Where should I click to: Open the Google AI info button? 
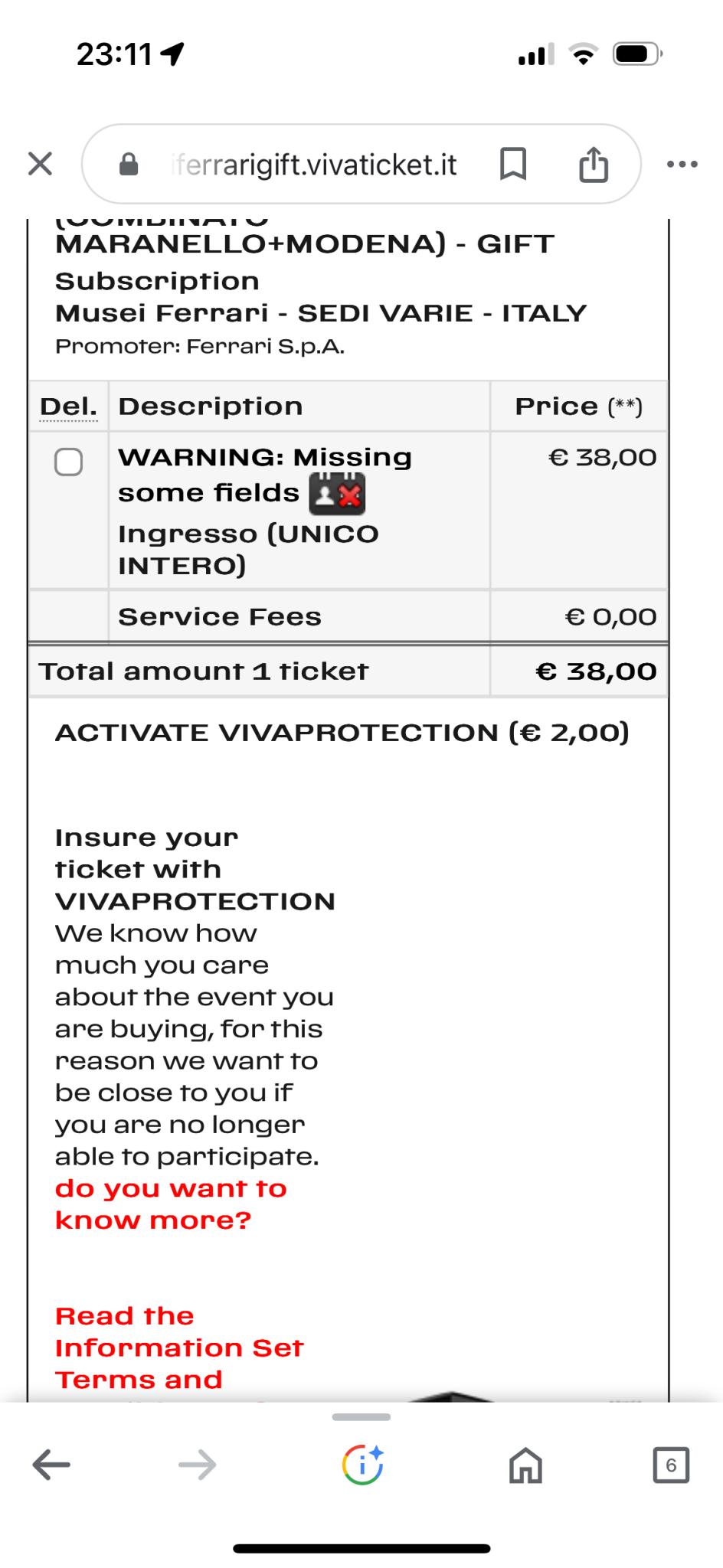362,1465
